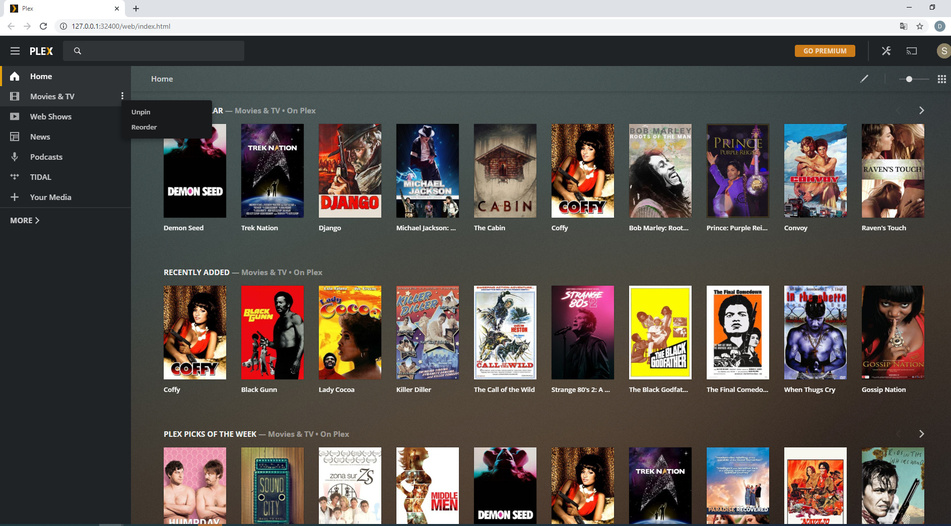Open The Call of the Wild poster
The image size is (951, 526).
pos(505,332)
